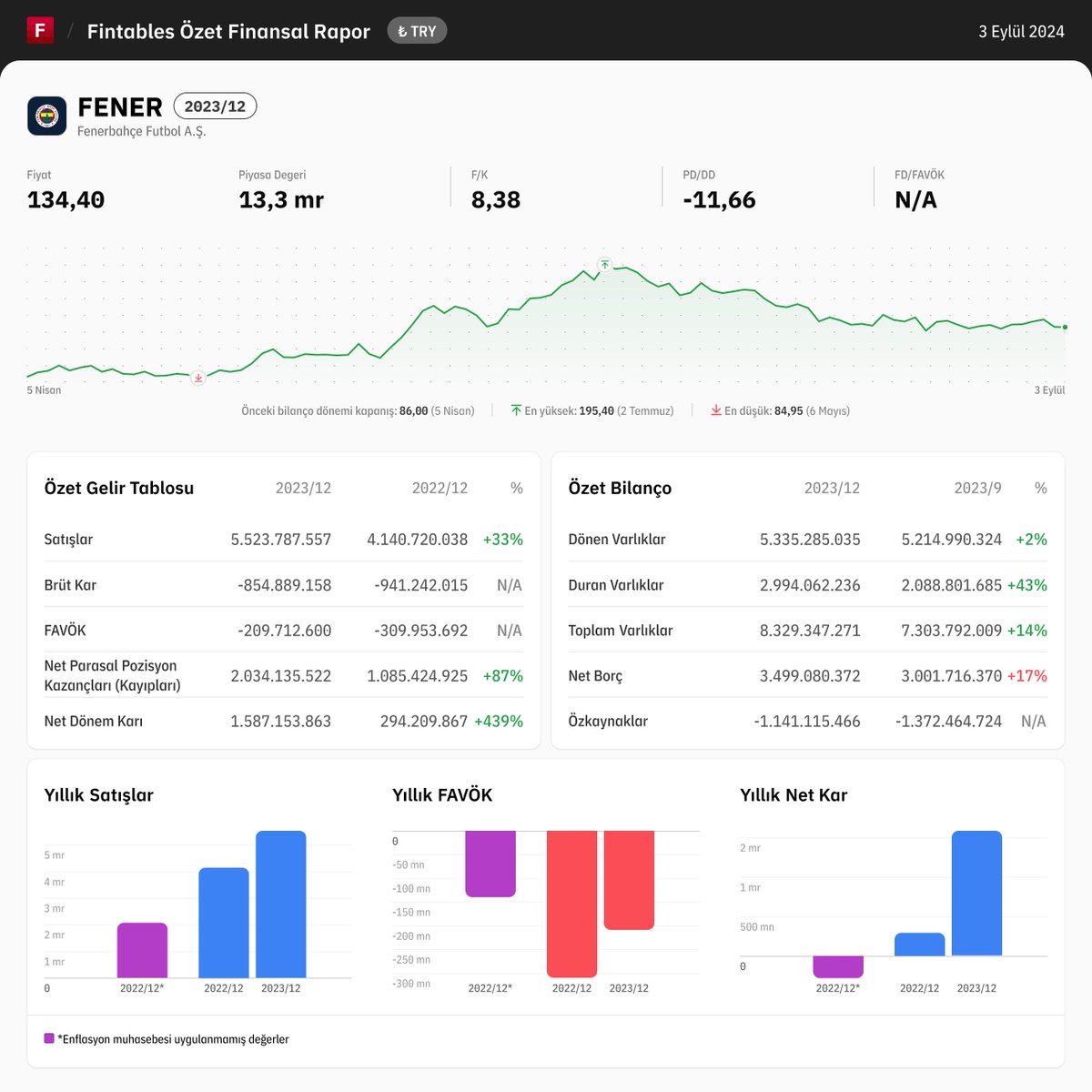Click the Satışlar +33% change

tap(503, 539)
